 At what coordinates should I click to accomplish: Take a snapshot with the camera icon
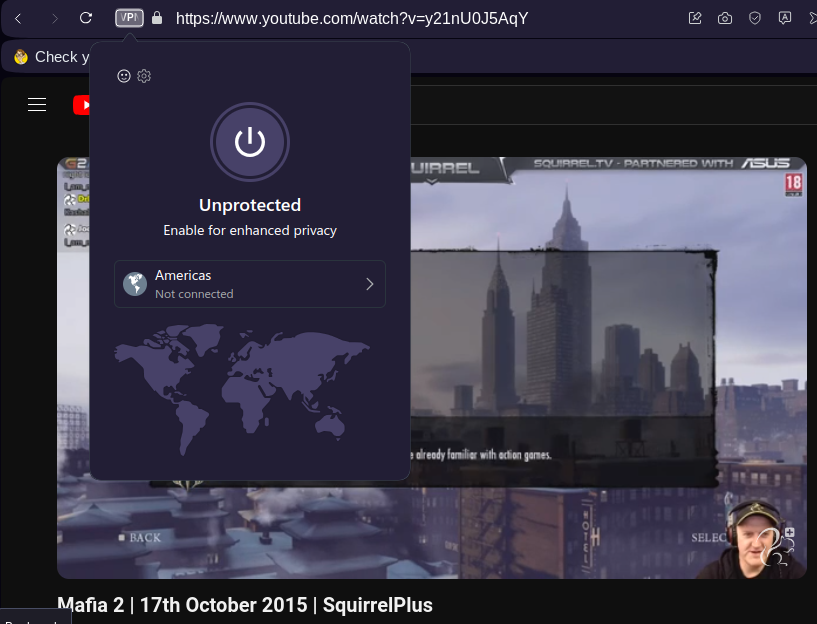[725, 19]
